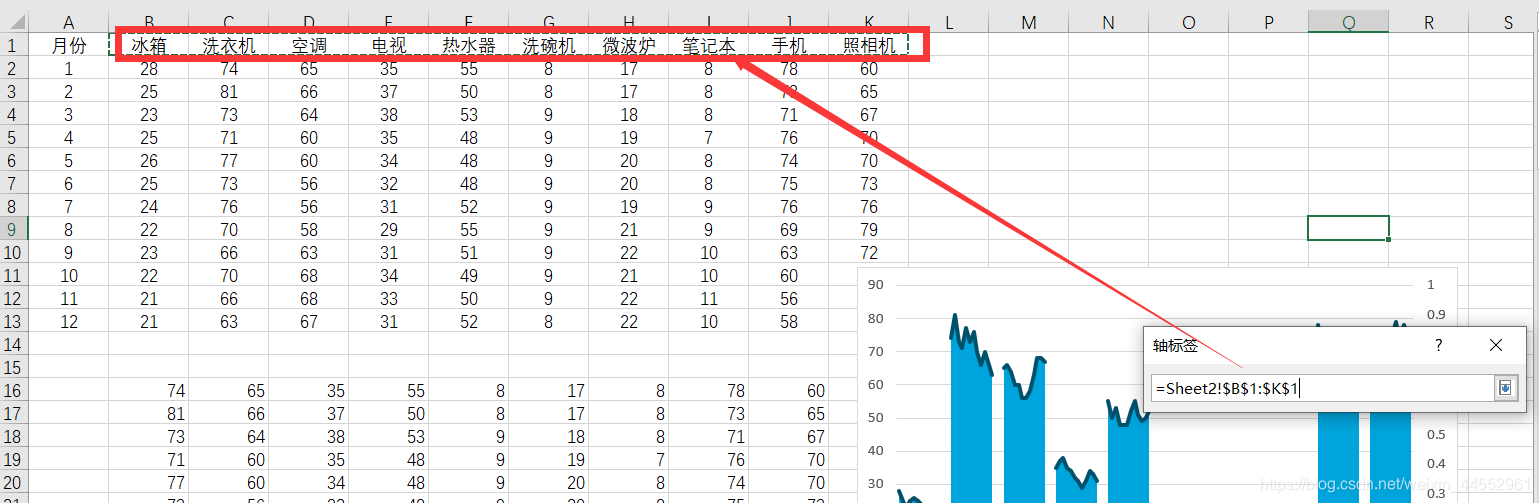This screenshot has width=1539, height=503.
Task: Click the collapse-dialog range selector icon
Action: coord(1506,388)
